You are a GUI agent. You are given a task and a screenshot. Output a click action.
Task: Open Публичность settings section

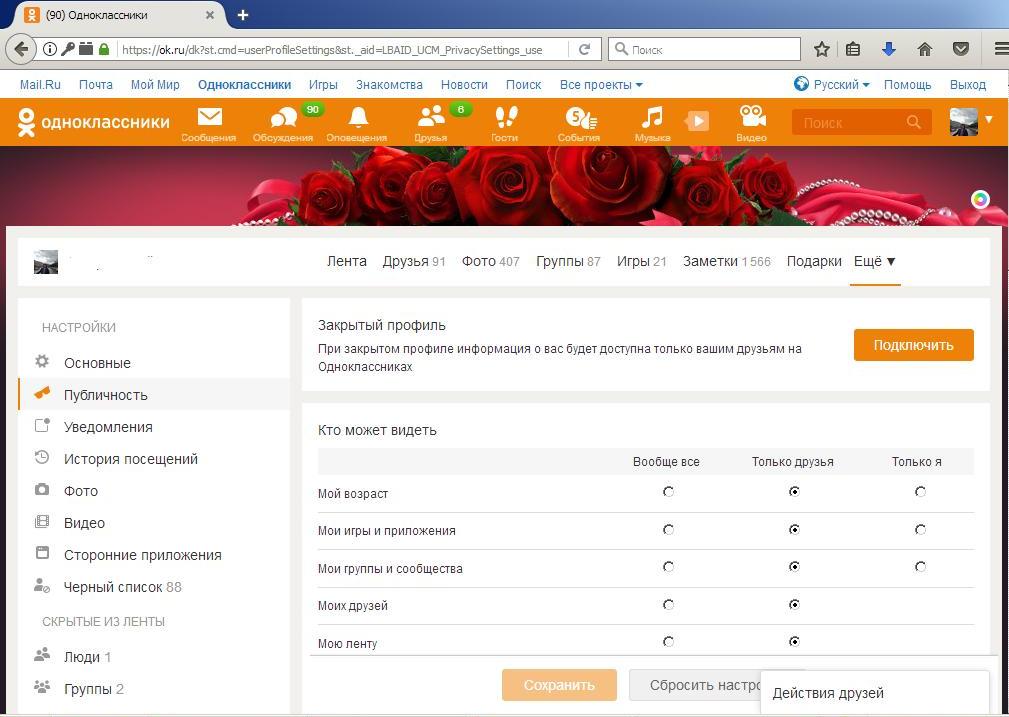pos(154,395)
